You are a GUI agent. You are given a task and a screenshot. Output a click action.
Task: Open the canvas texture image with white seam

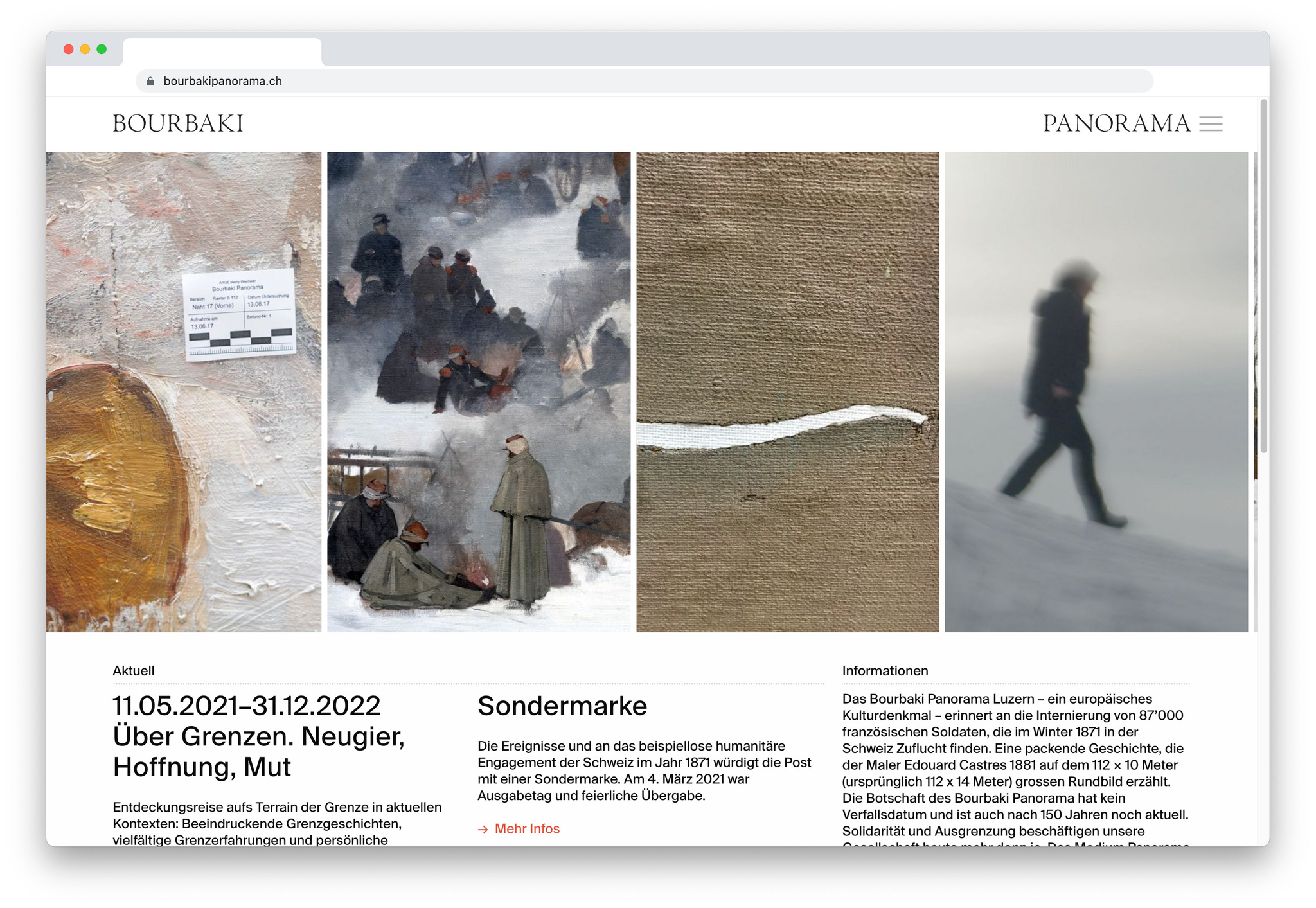pyautogui.click(x=787, y=392)
